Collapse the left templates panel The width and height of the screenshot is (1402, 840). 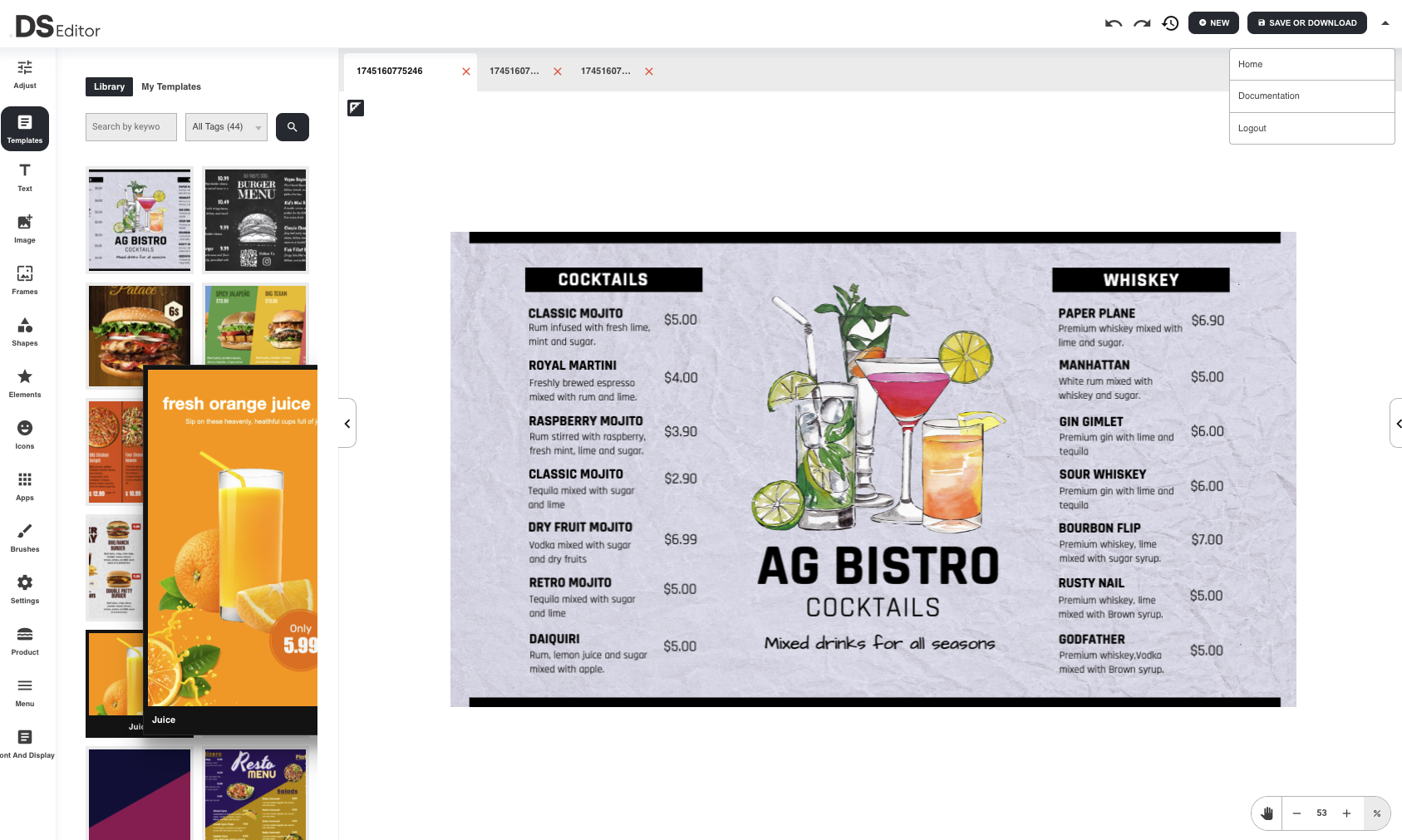pos(347,423)
